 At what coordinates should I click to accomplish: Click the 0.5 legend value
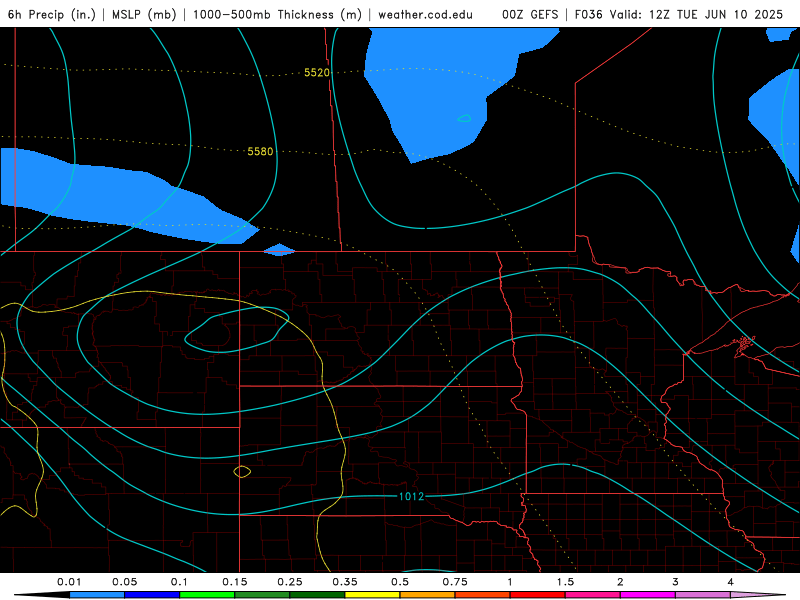(400, 582)
